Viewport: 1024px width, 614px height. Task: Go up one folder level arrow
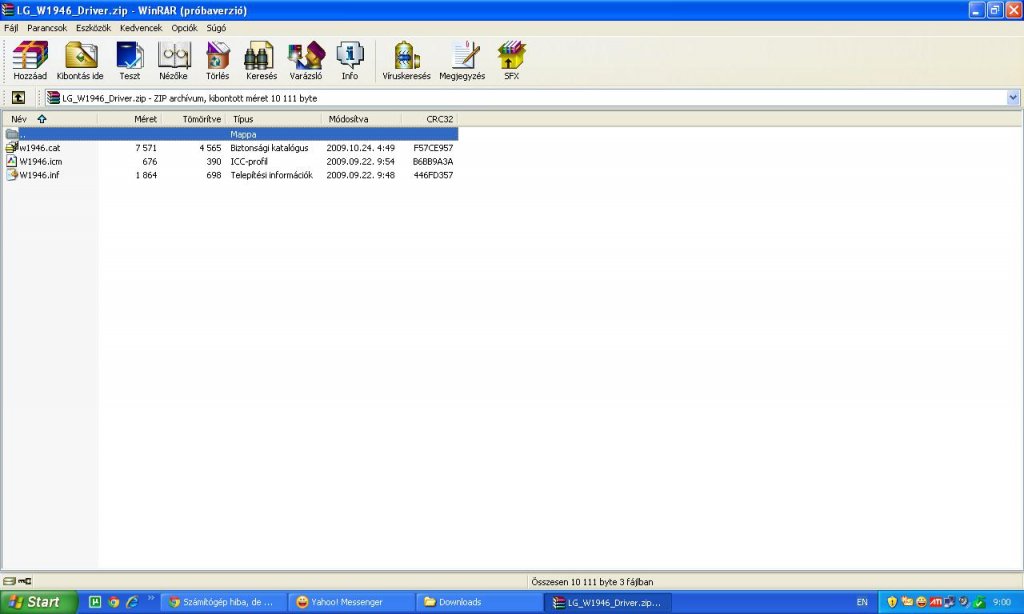pos(18,98)
